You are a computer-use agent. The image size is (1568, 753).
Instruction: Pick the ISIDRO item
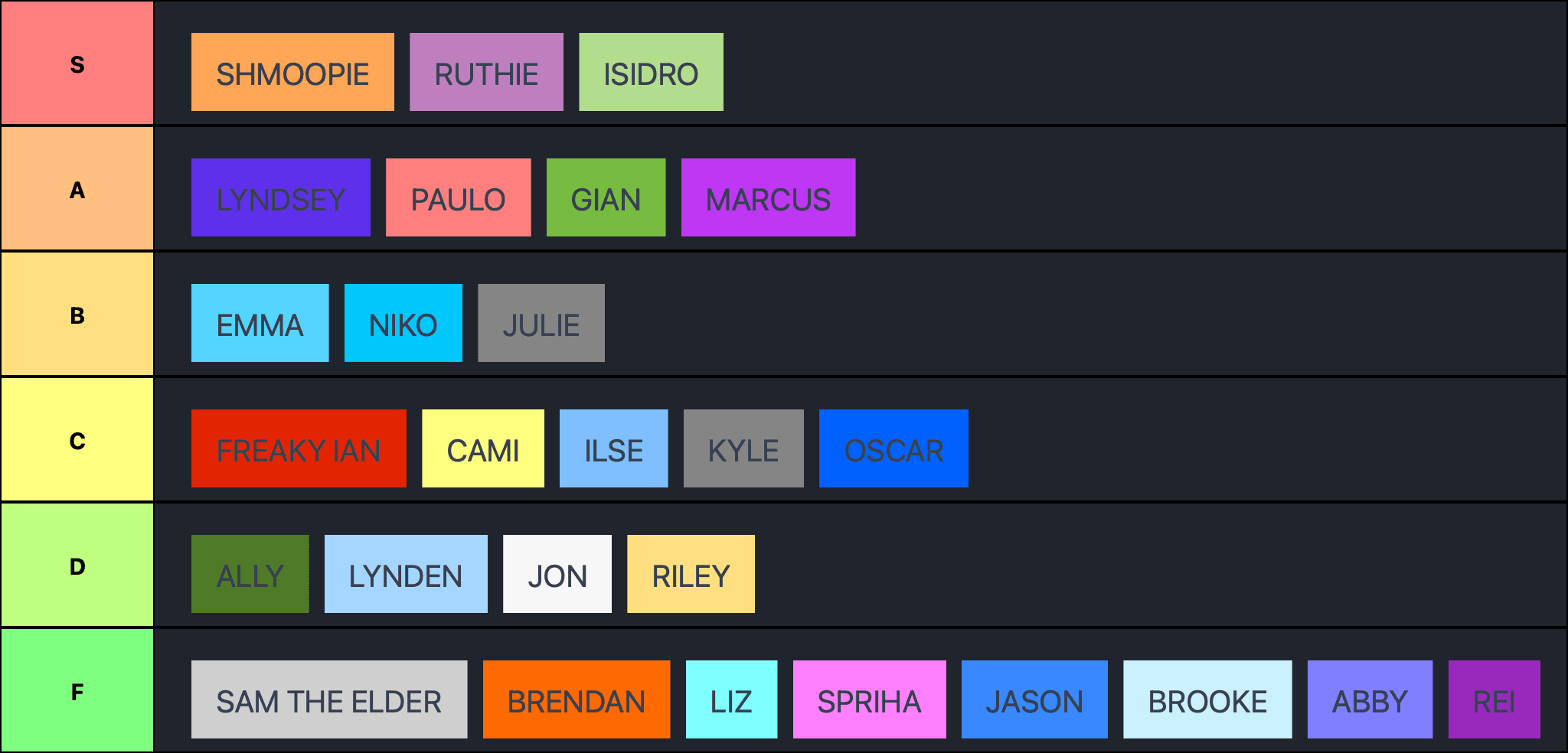(x=651, y=72)
